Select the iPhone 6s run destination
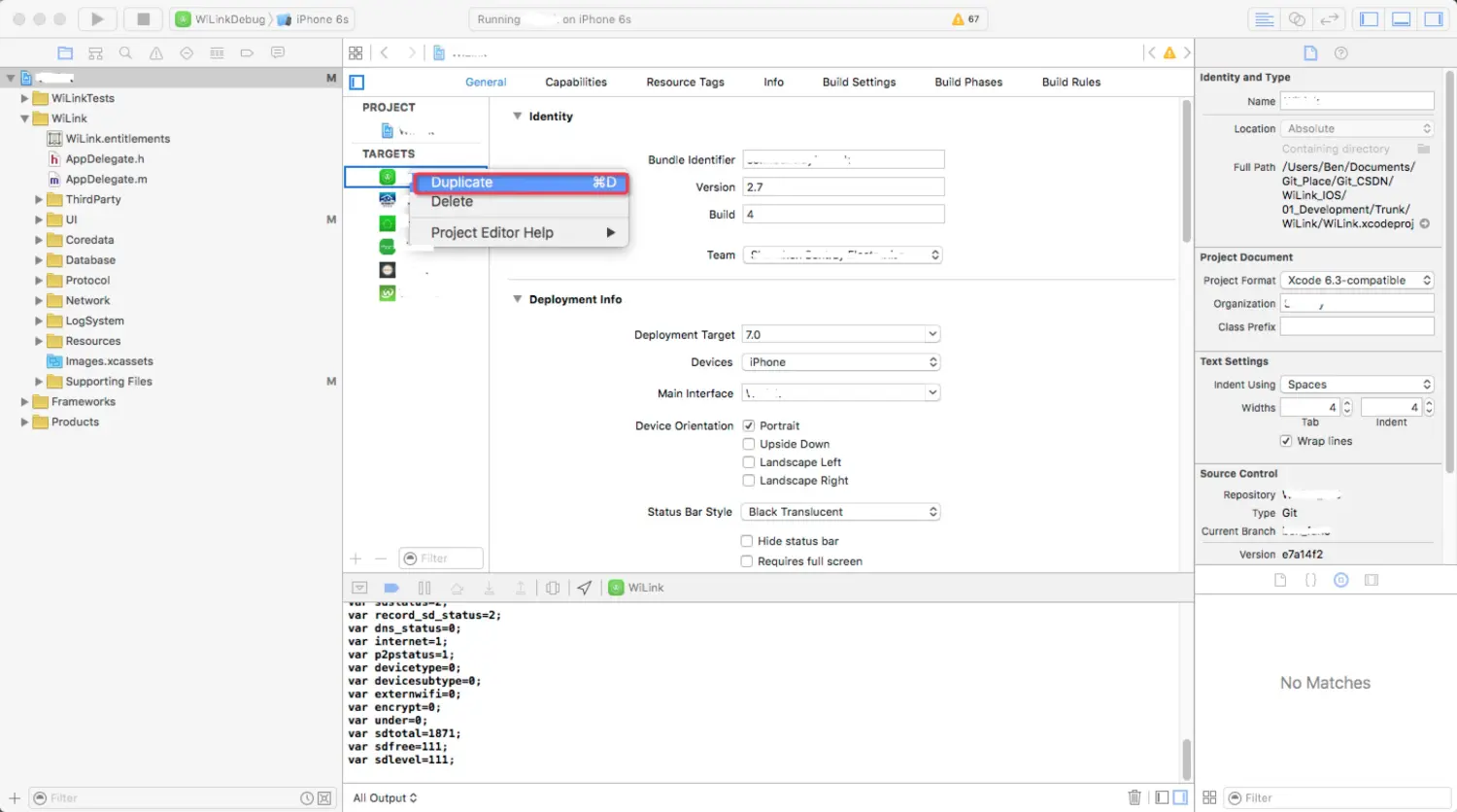 [314, 19]
